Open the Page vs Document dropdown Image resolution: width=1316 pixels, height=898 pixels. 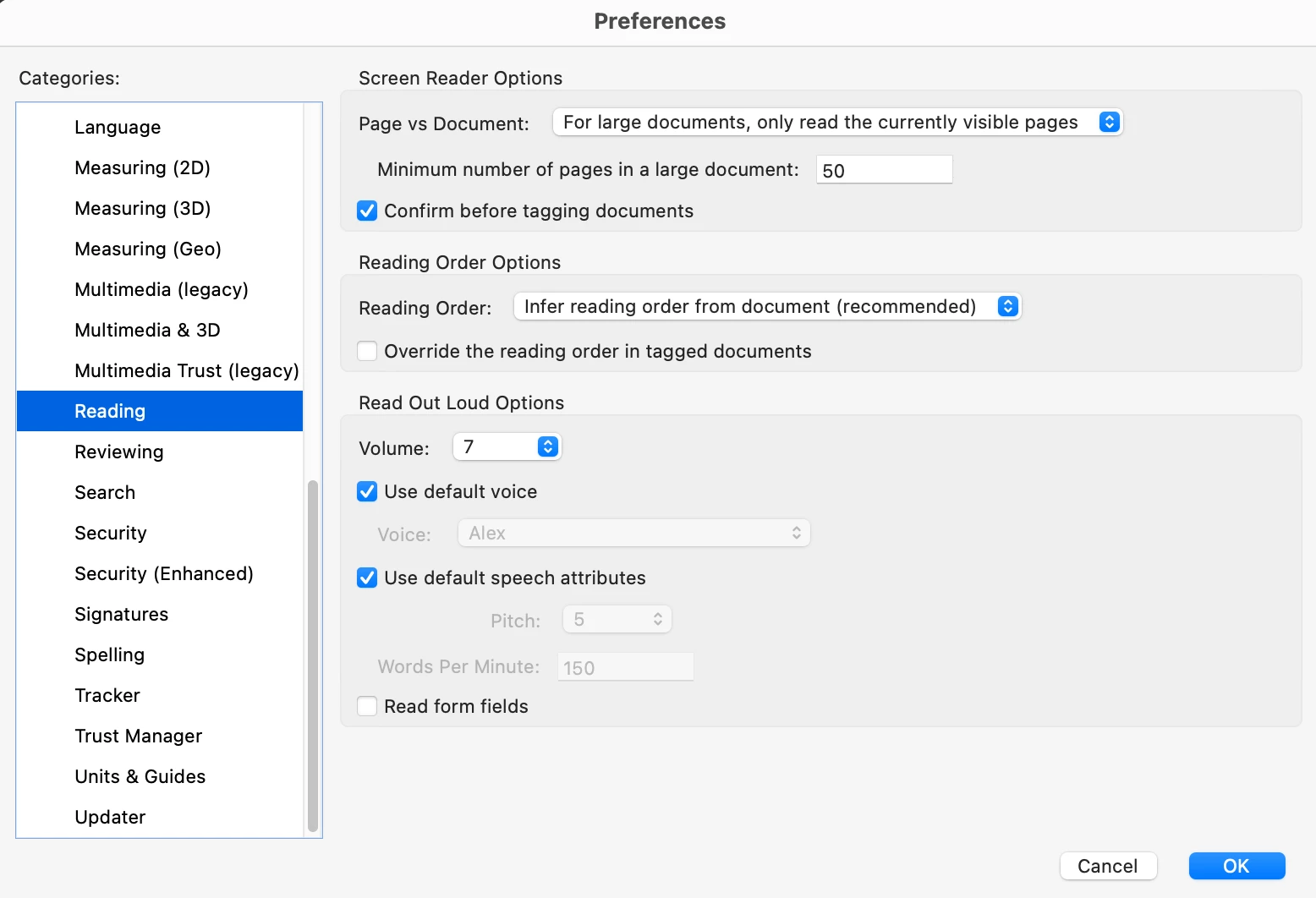[x=837, y=122]
